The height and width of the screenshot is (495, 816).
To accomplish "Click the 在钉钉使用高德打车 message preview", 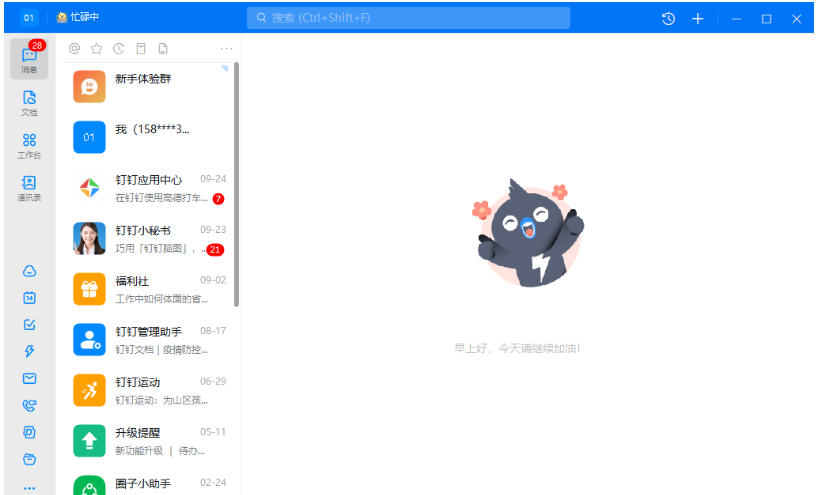I will [161, 198].
